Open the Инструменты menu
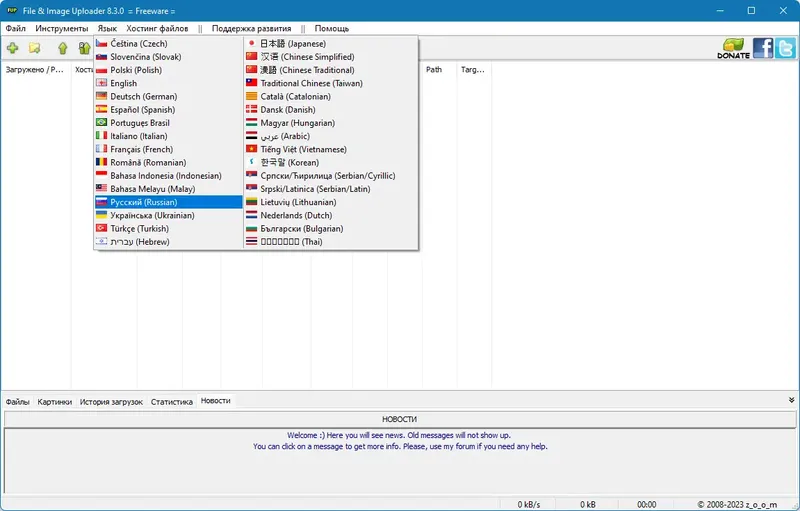The width and height of the screenshot is (800, 511). pyautogui.click(x=62, y=29)
